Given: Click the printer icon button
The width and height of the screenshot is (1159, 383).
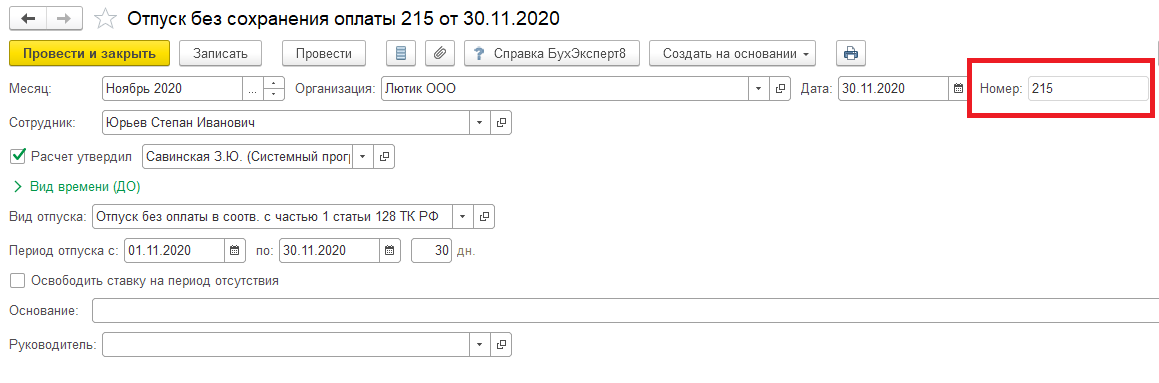Looking at the screenshot, I should click(x=851, y=53).
